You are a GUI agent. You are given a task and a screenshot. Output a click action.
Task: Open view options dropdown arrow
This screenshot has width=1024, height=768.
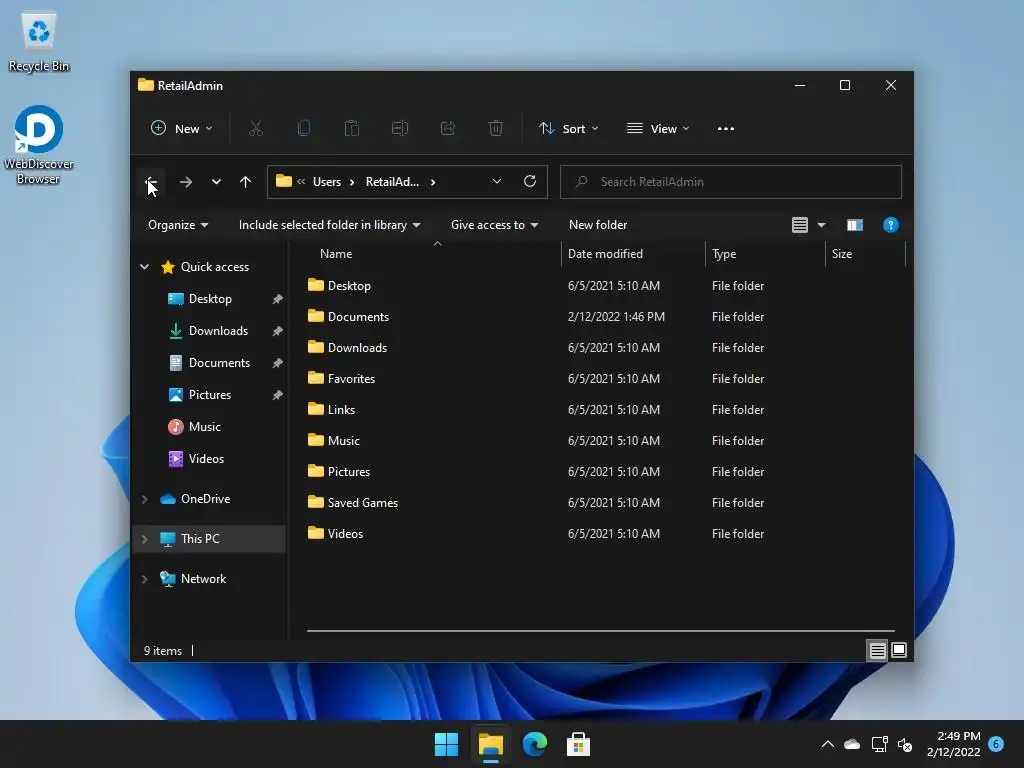pyautogui.click(x=822, y=225)
